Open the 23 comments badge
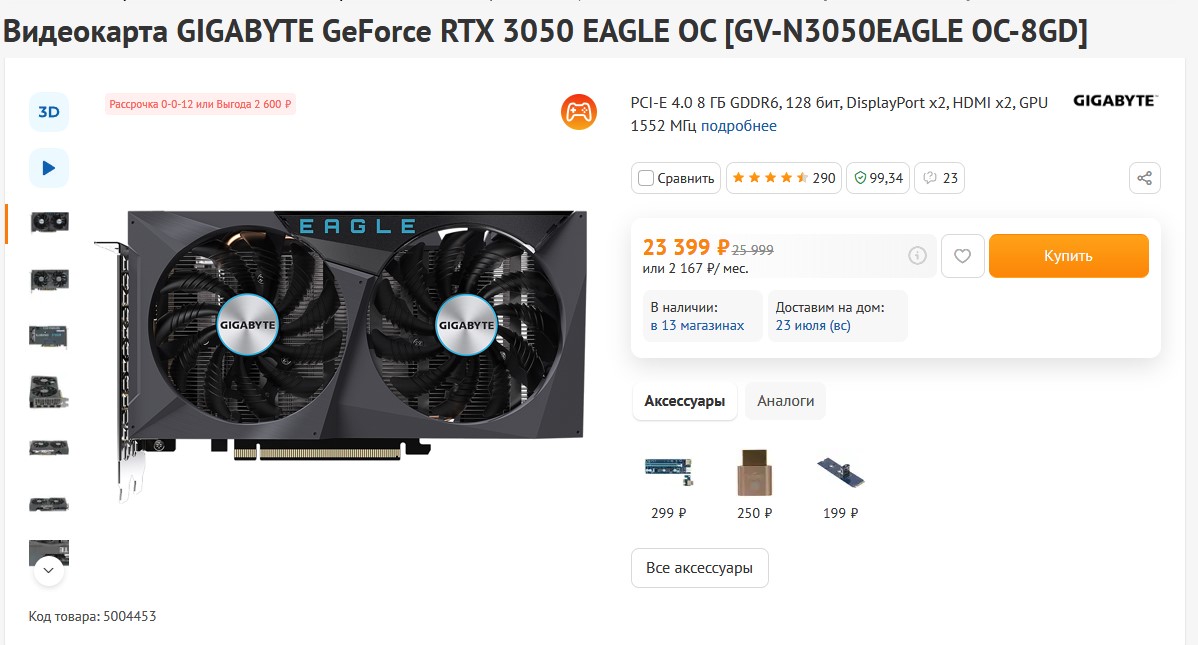The image size is (1198, 645). point(939,178)
